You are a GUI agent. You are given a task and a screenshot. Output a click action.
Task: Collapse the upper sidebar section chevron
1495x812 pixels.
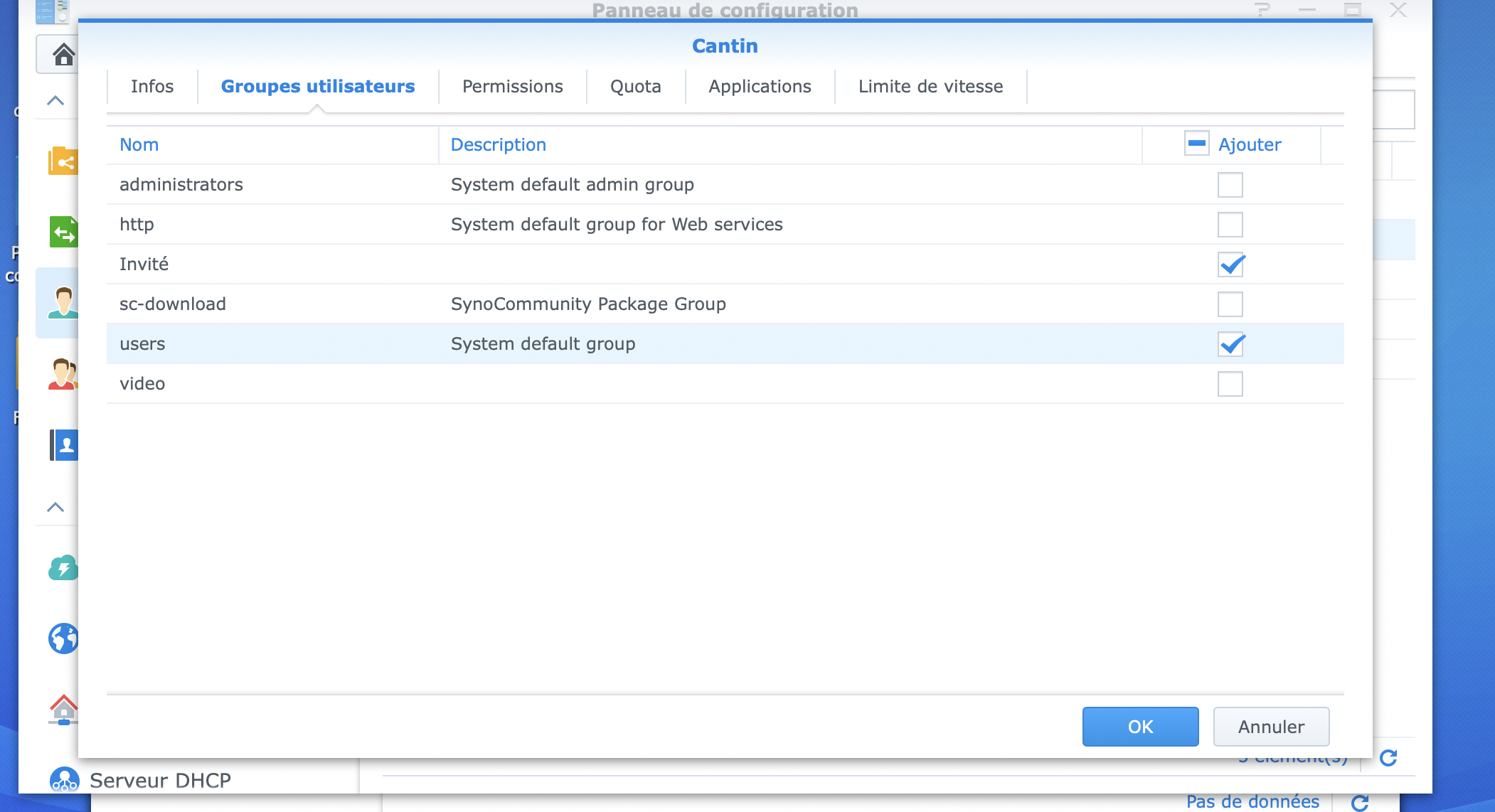(55, 100)
